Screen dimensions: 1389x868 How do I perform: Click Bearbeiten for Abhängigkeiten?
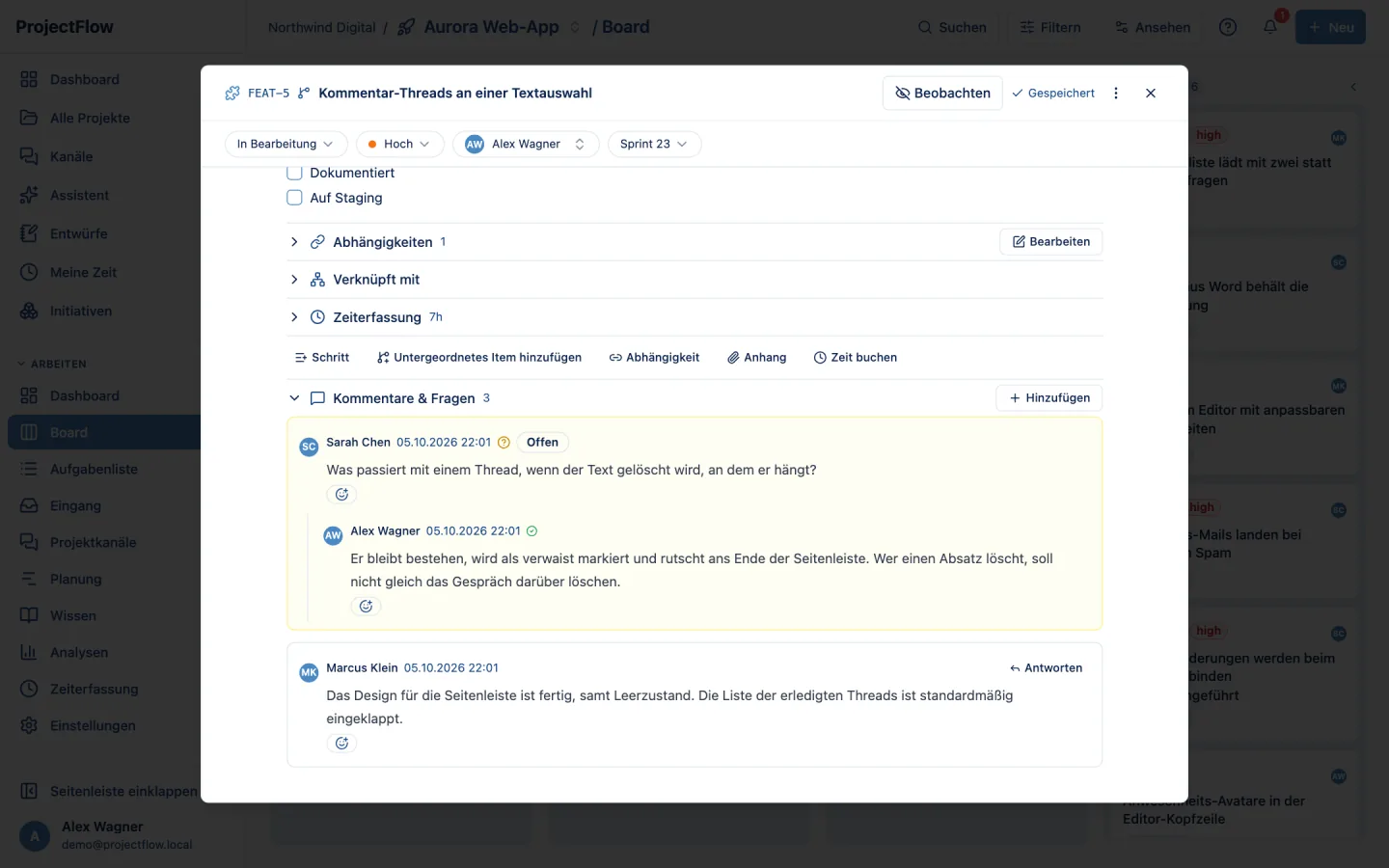click(x=1051, y=242)
